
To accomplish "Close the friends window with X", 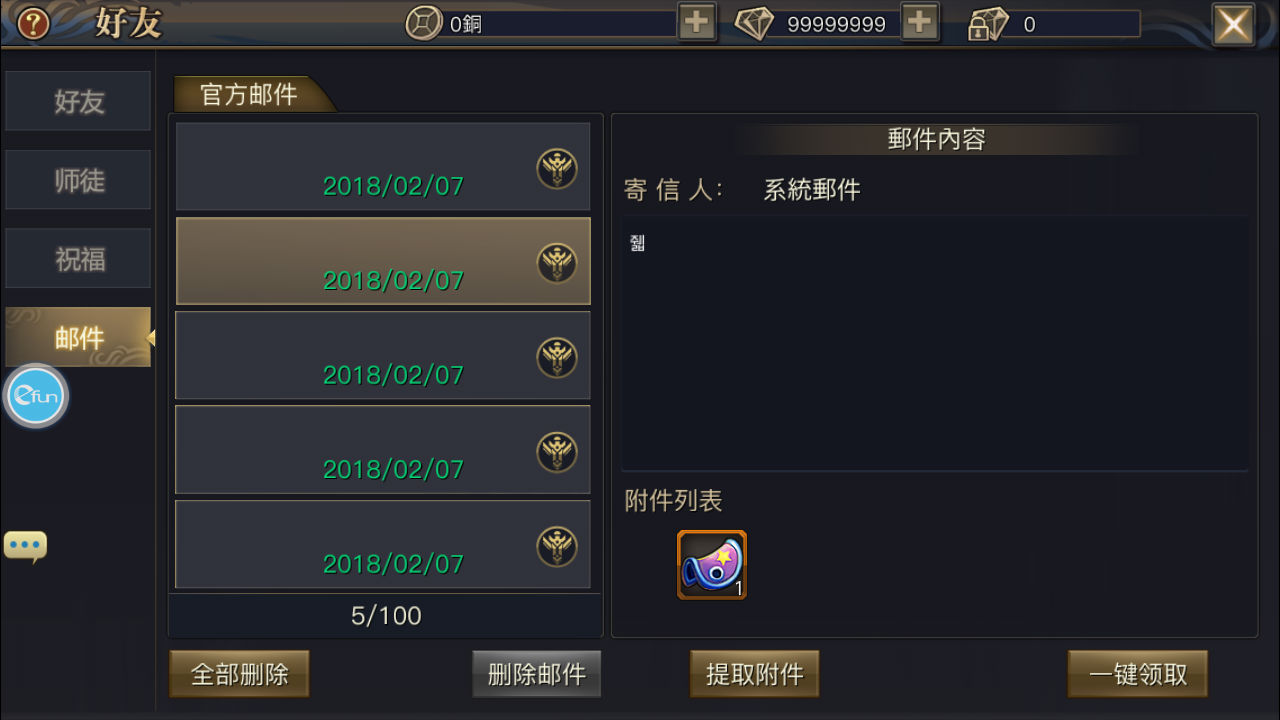I will click(1233, 24).
